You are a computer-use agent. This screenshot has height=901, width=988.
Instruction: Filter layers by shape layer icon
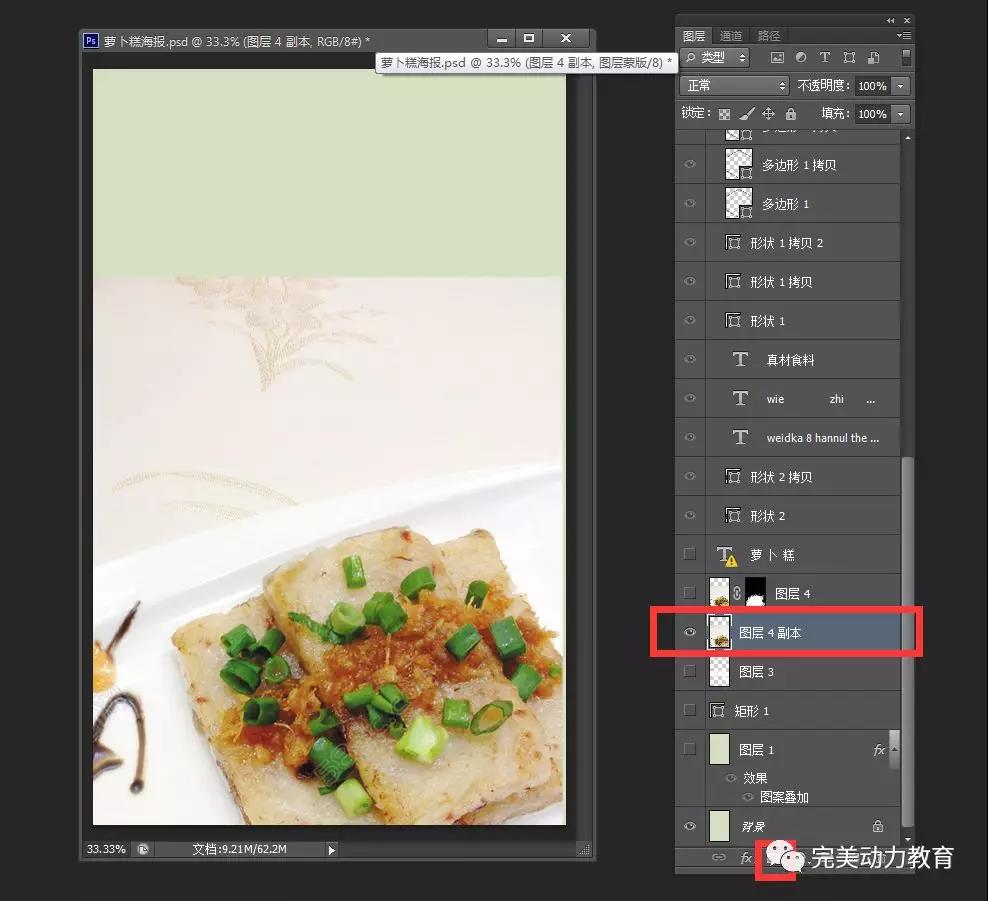[849, 58]
